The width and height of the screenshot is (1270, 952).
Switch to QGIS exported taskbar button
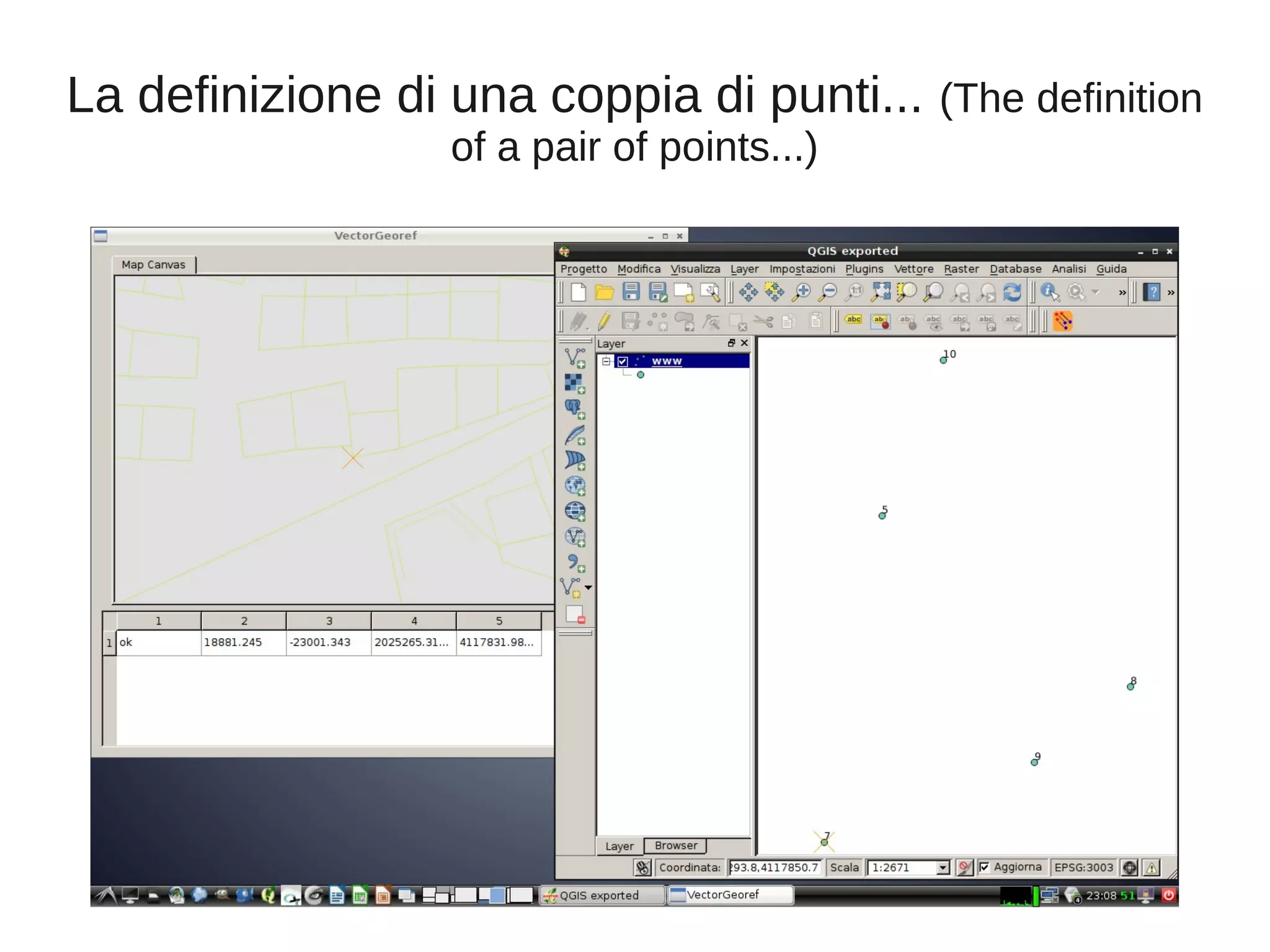602,896
